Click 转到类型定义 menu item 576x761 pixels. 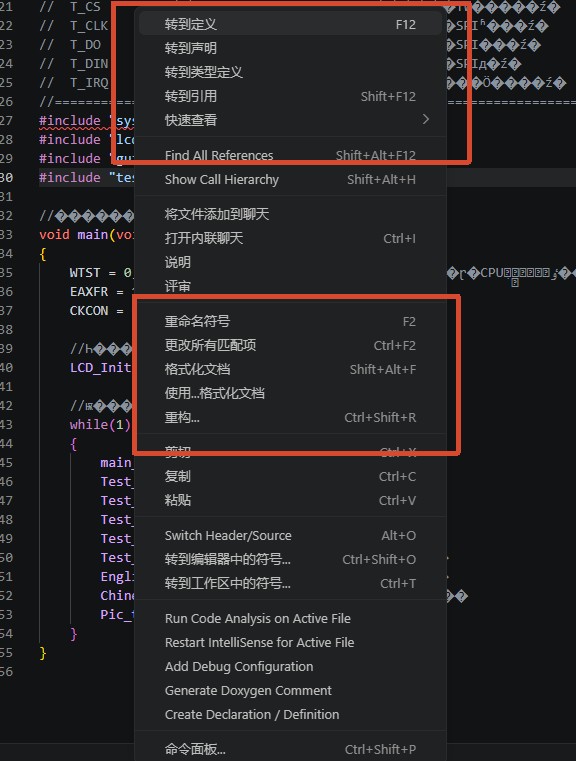290,72
